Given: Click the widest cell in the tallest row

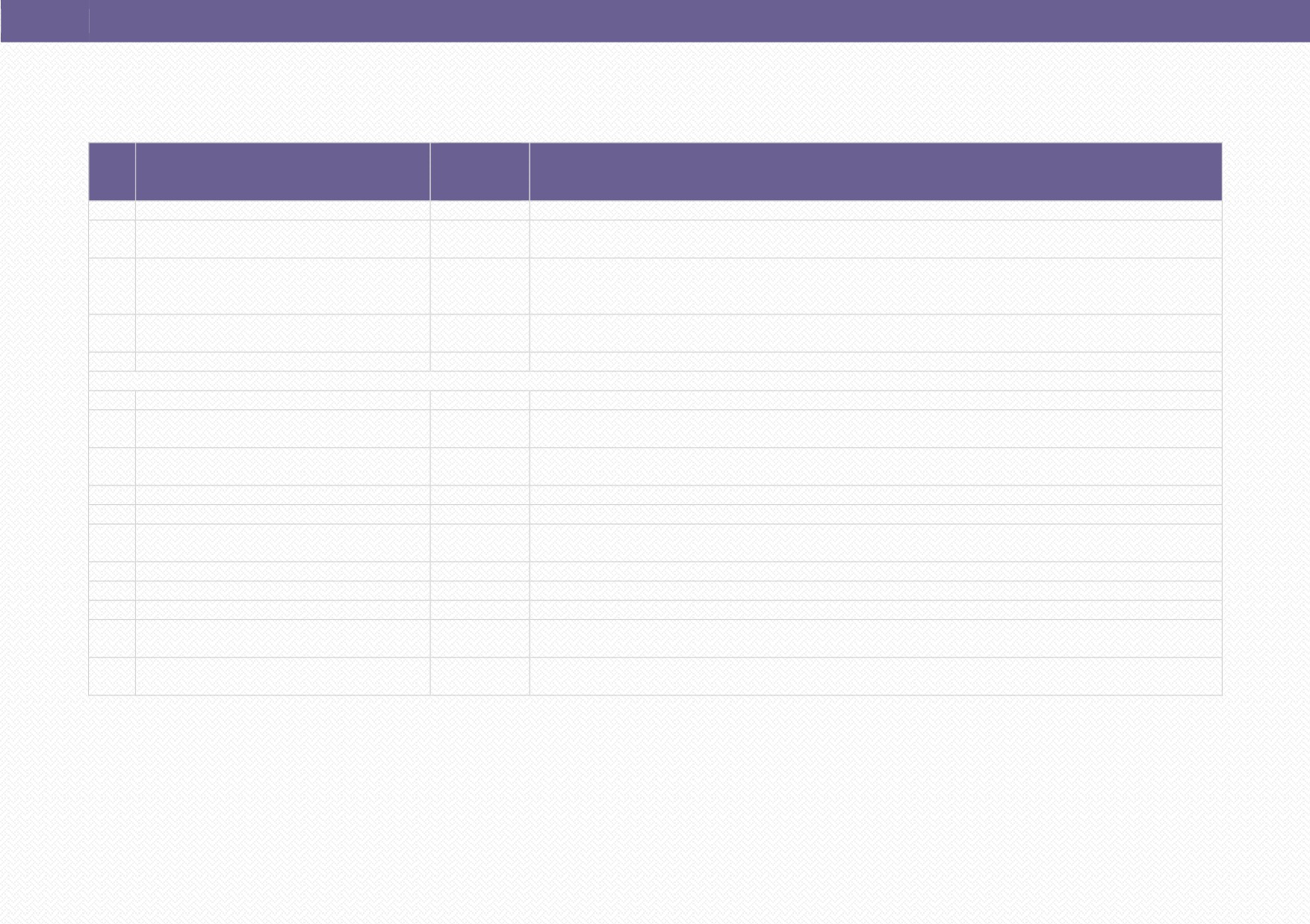Looking at the screenshot, I should (x=875, y=286).
